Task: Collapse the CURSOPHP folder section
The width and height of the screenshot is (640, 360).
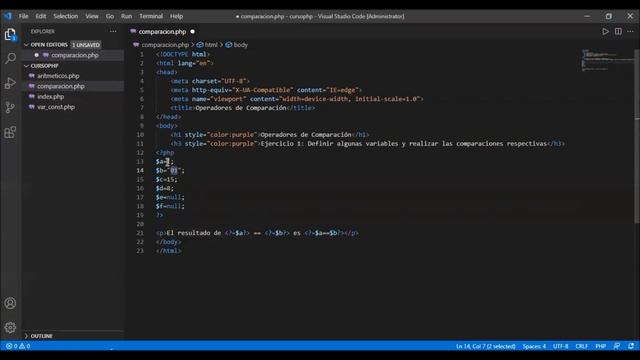Action: [27, 66]
